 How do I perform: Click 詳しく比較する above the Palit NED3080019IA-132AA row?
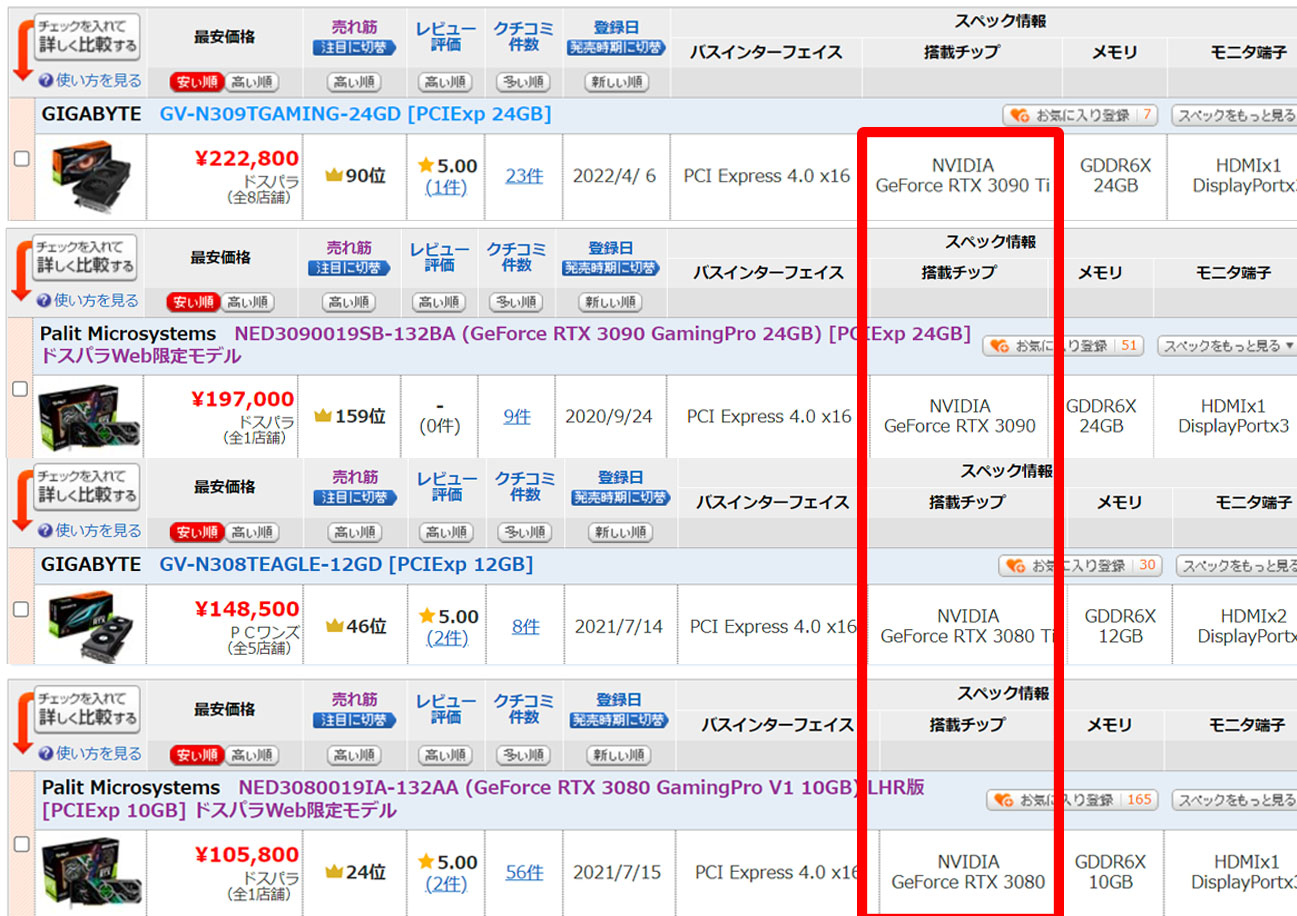point(87,709)
